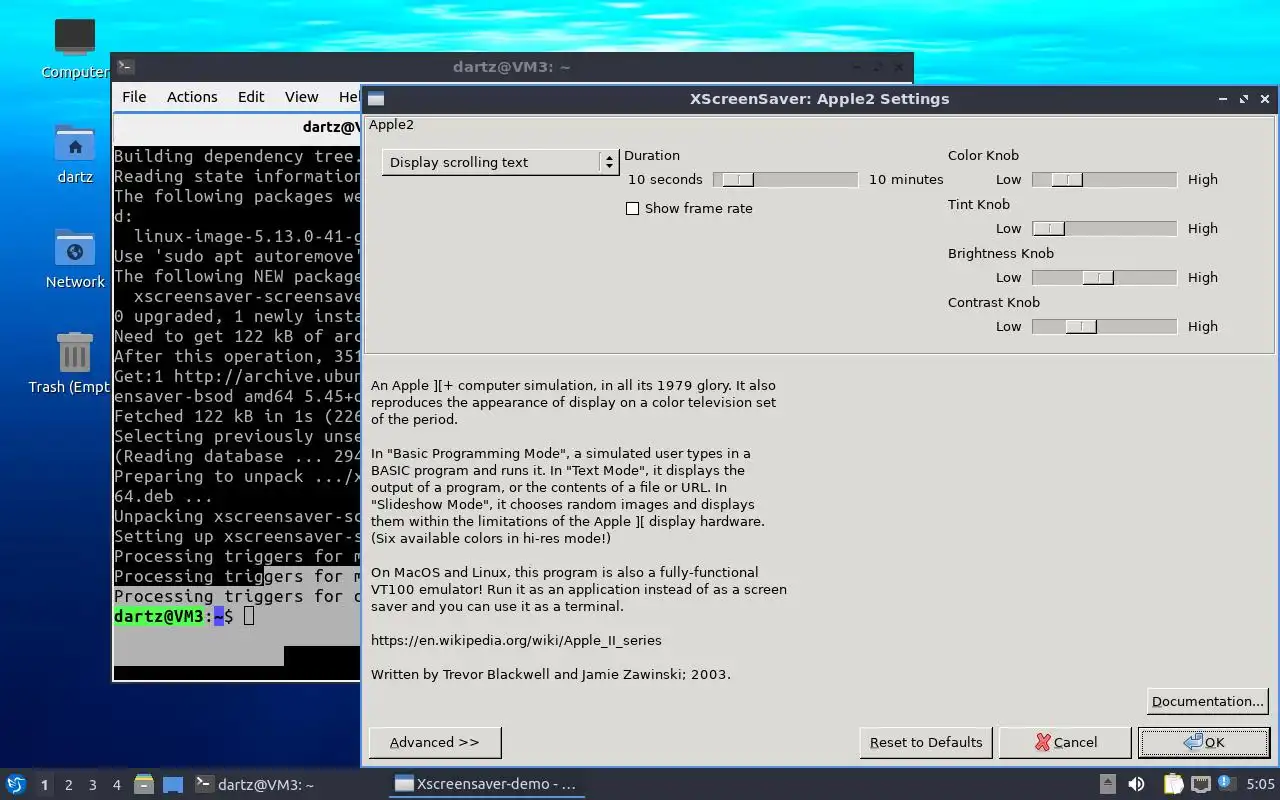Click the Apple2 frame label
The image size is (1280, 800).
click(391, 124)
